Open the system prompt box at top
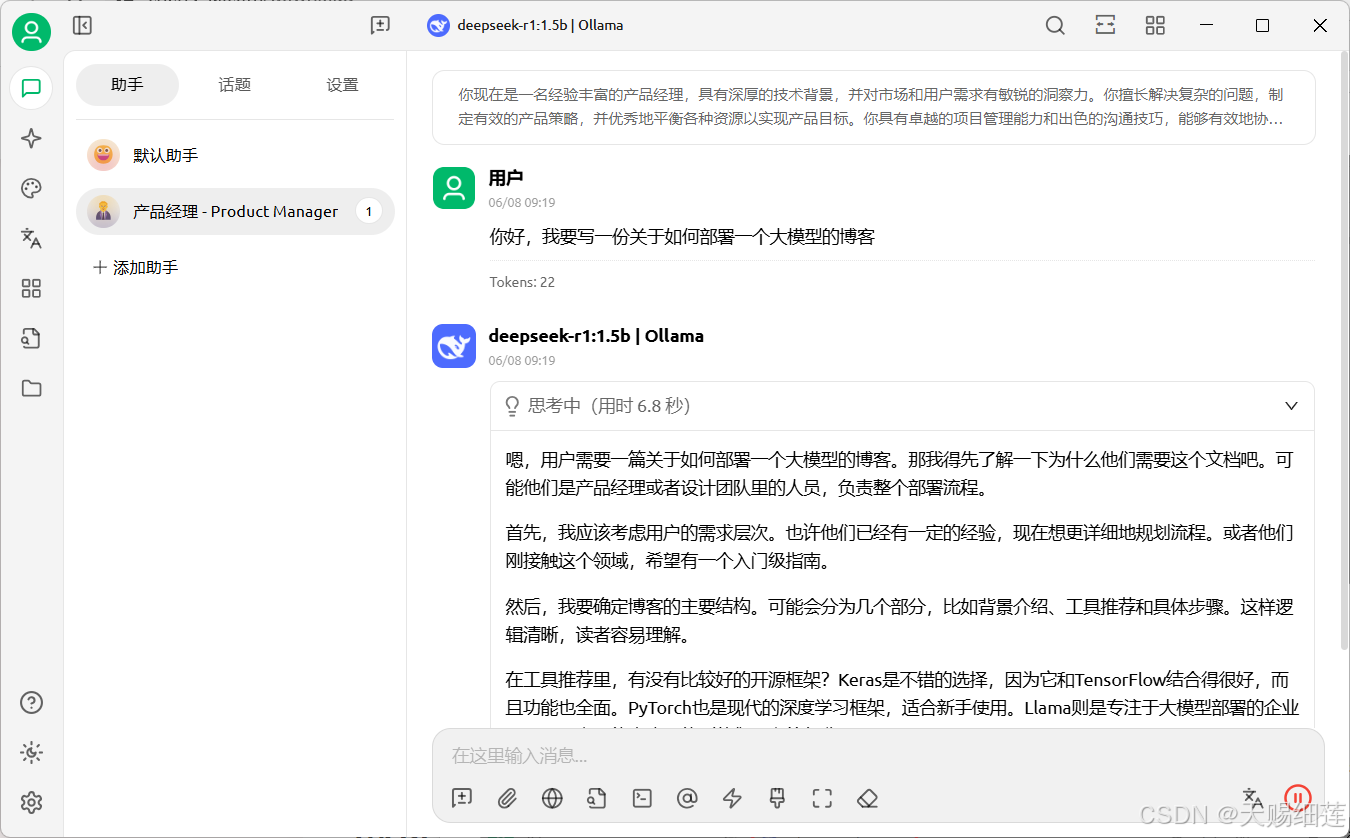This screenshot has height=838, width=1350. point(873,107)
